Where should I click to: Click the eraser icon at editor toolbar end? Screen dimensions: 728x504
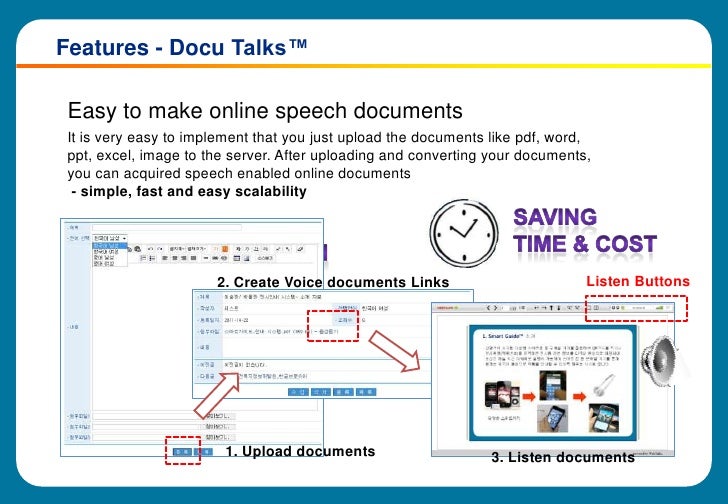point(300,249)
